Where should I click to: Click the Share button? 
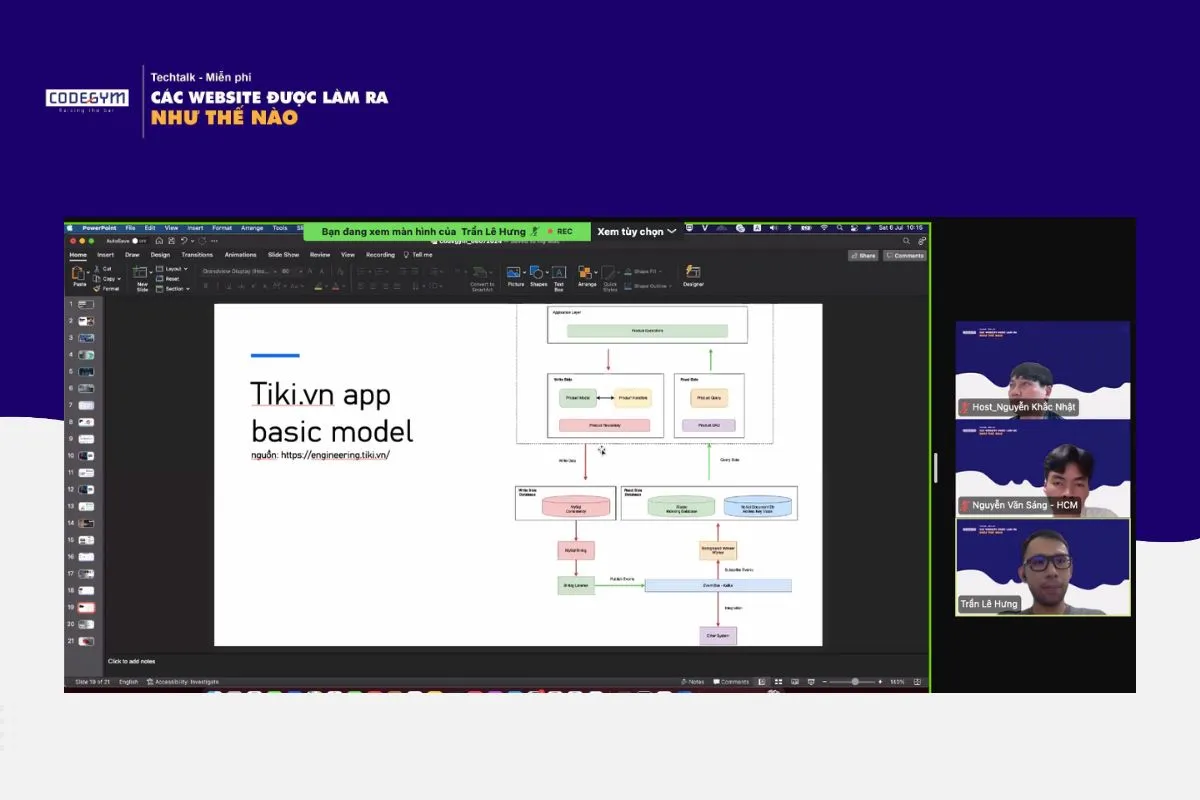[863, 255]
